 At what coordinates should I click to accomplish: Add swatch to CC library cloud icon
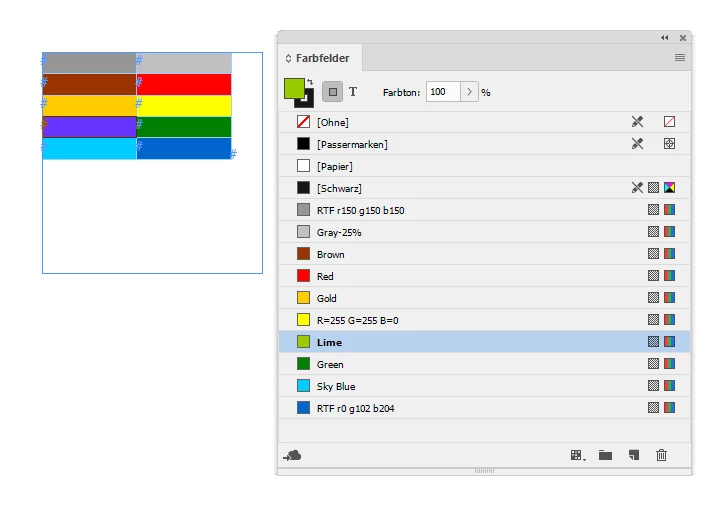coord(292,456)
